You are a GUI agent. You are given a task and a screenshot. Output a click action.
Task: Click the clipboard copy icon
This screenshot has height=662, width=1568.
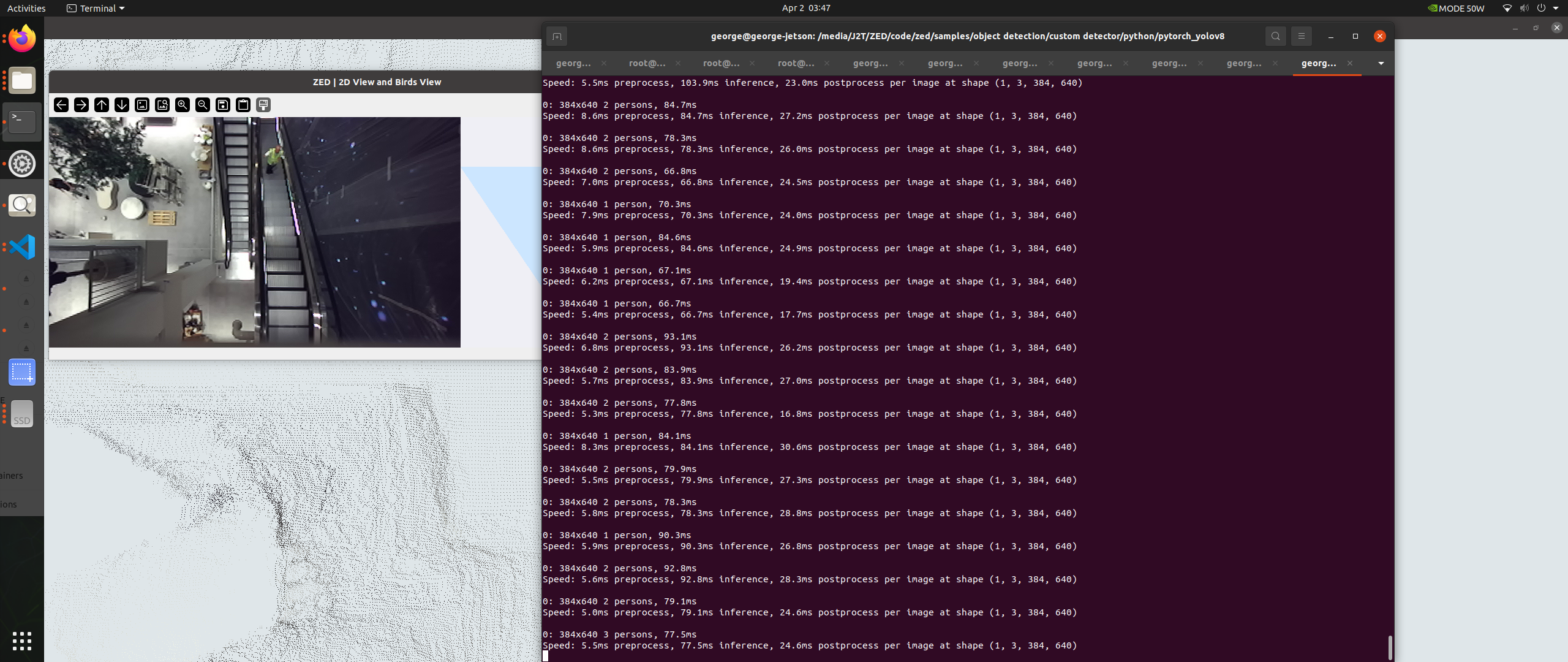243,105
